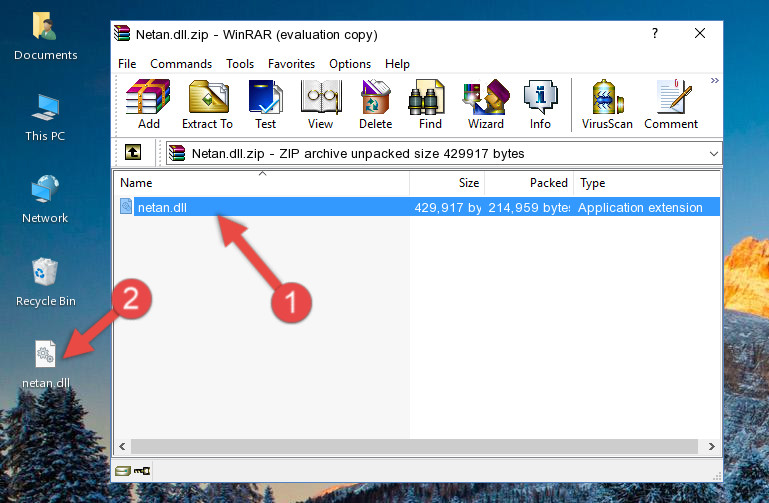
Task: Open the Tools menu
Action: pyautogui.click(x=240, y=64)
